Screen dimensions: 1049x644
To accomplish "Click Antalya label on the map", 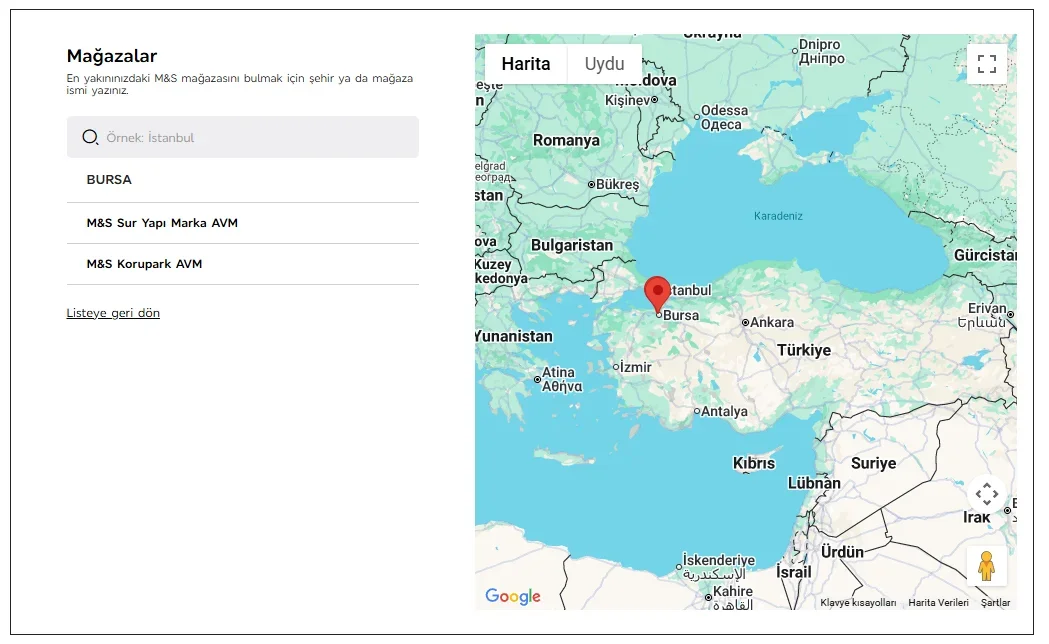I will point(724,411).
